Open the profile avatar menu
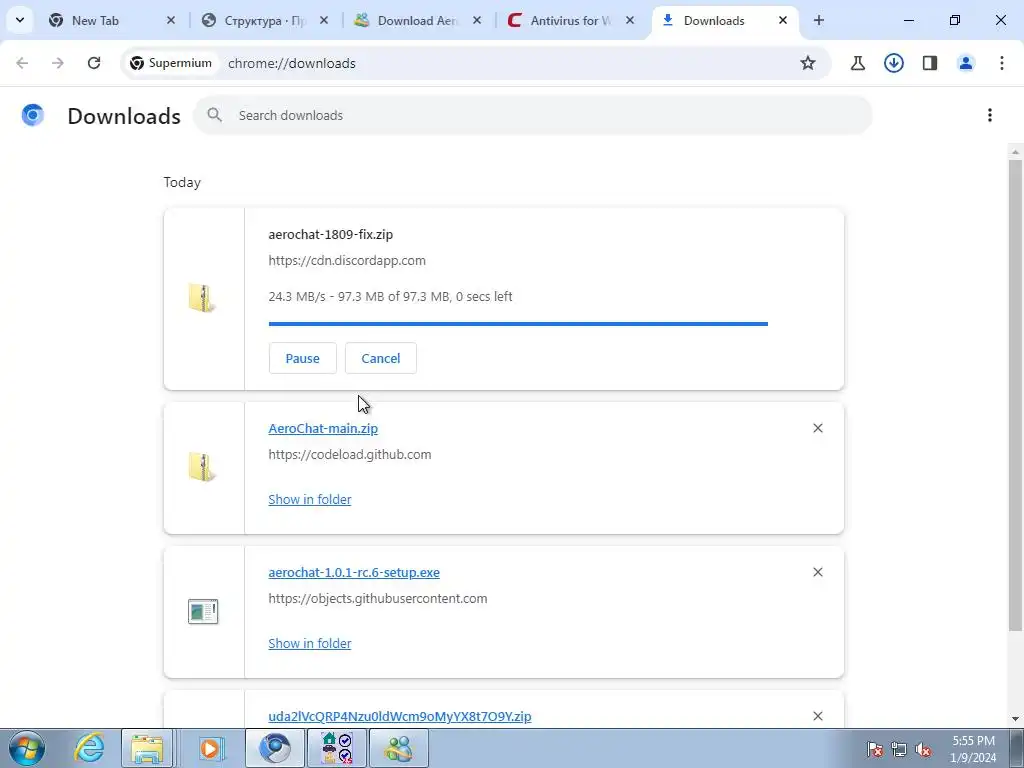Screen dimensions: 1024x768 tap(966, 63)
